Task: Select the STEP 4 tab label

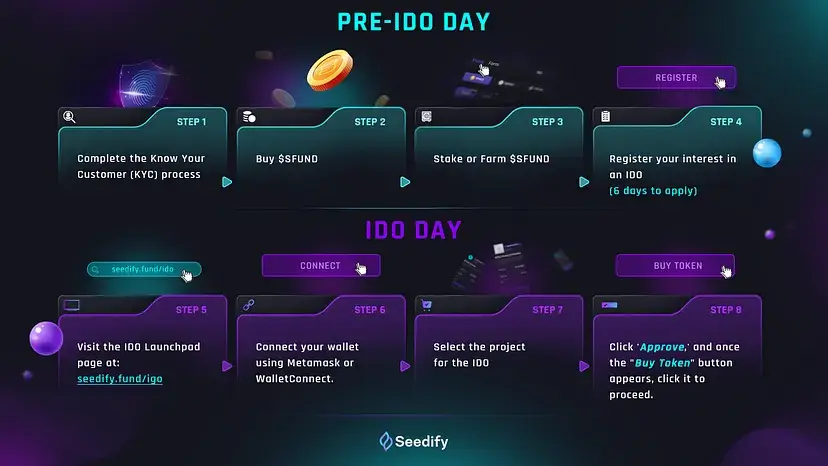Action: (726, 122)
